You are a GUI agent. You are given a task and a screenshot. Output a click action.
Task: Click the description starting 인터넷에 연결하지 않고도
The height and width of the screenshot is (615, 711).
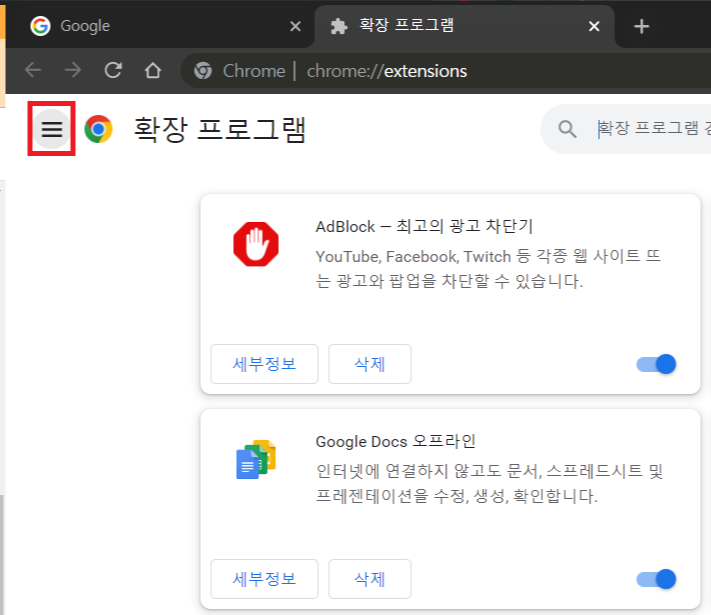pyautogui.click(x=490, y=483)
